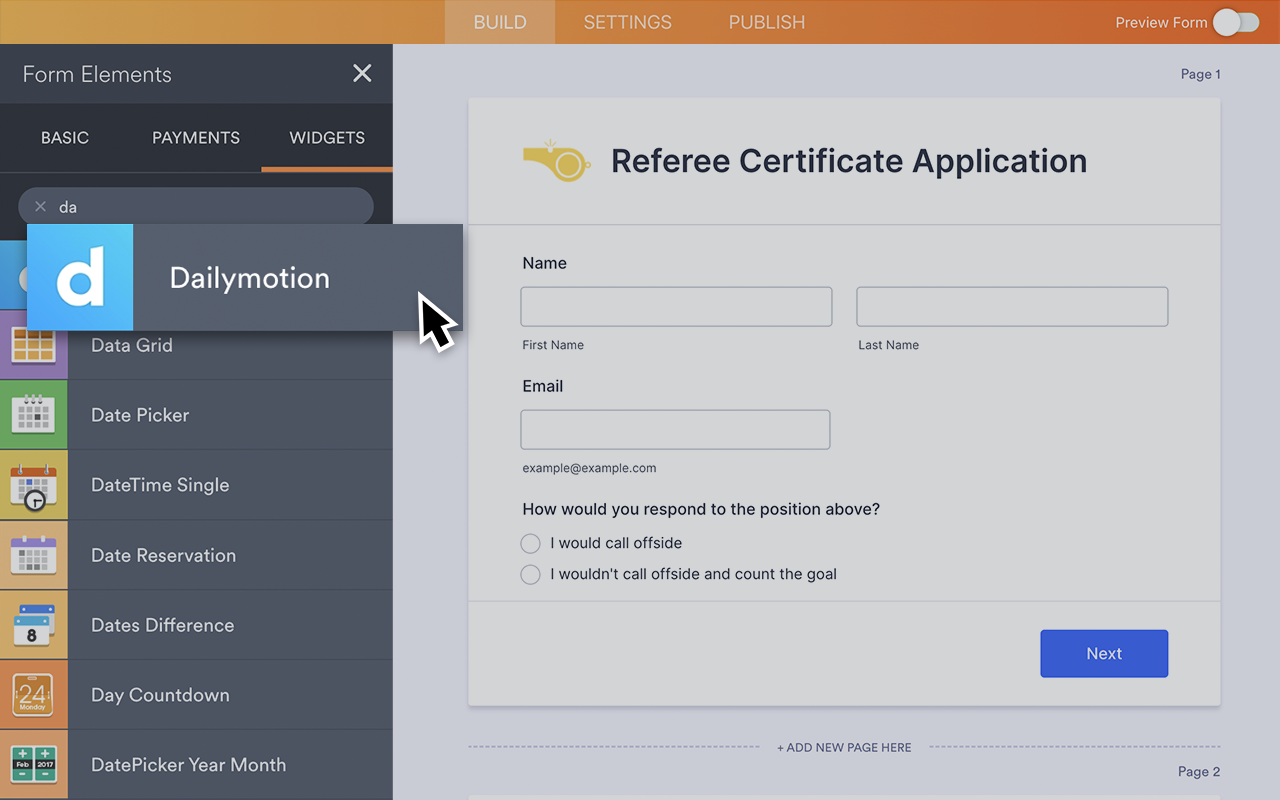The image size is (1280, 800).
Task: Open the Publish tab
Action: [x=766, y=22]
